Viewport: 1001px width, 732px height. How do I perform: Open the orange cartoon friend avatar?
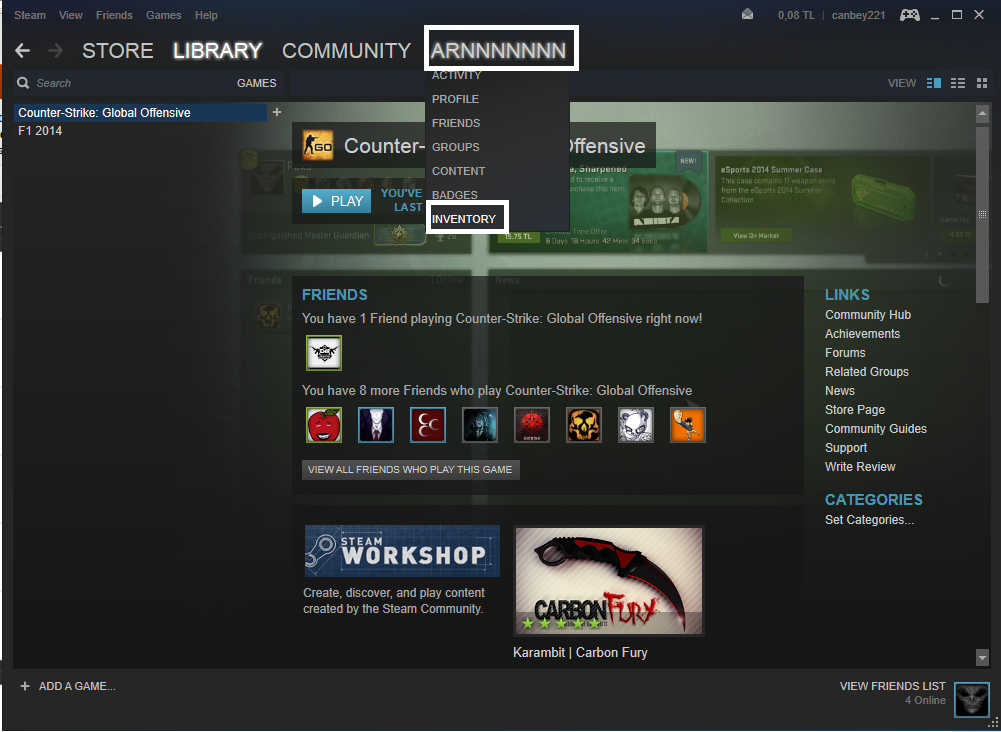pyautogui.click(x=688, y=425)
